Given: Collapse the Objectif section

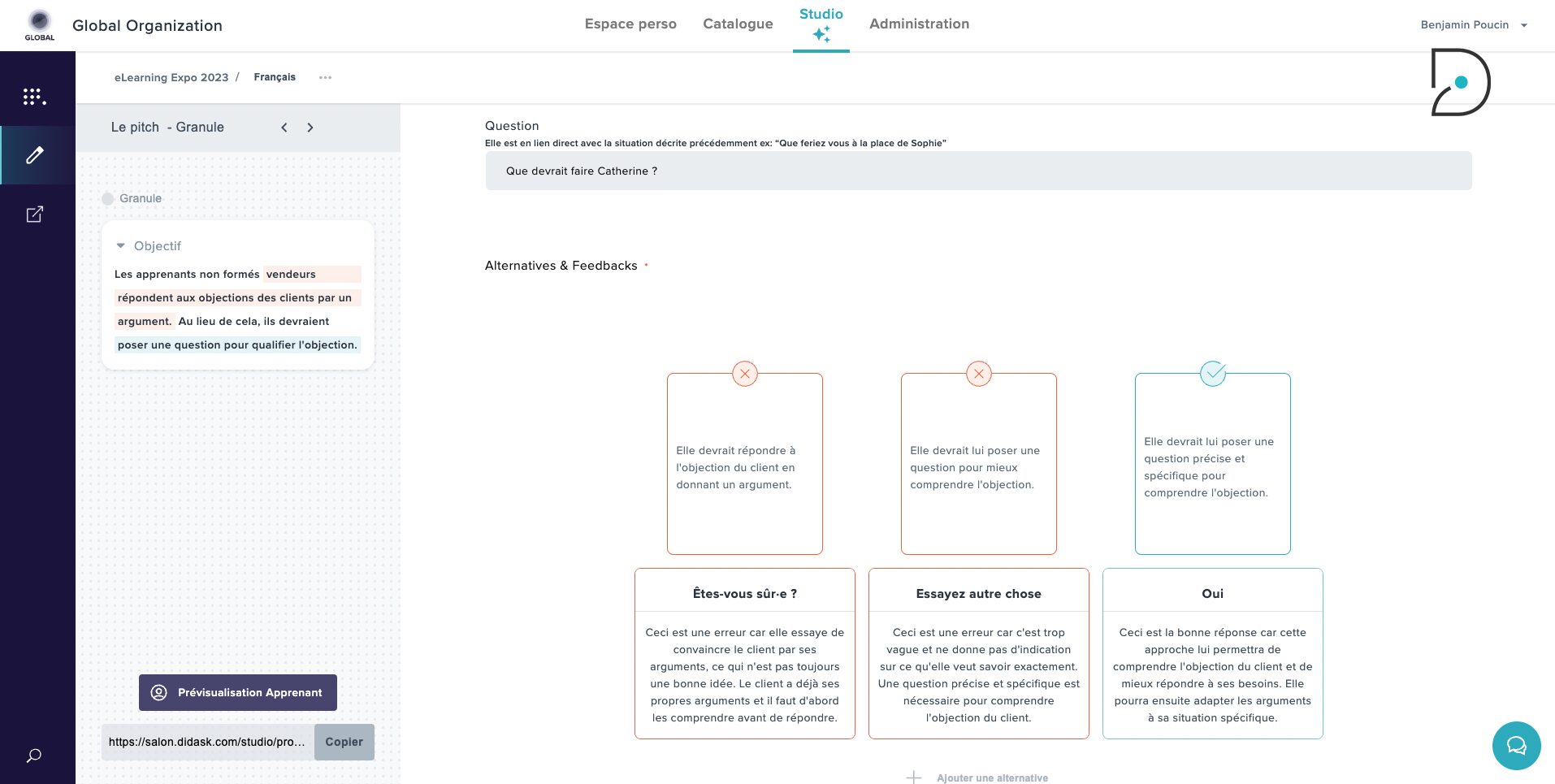Looking at the screenshot, I should tap(121, 245).
